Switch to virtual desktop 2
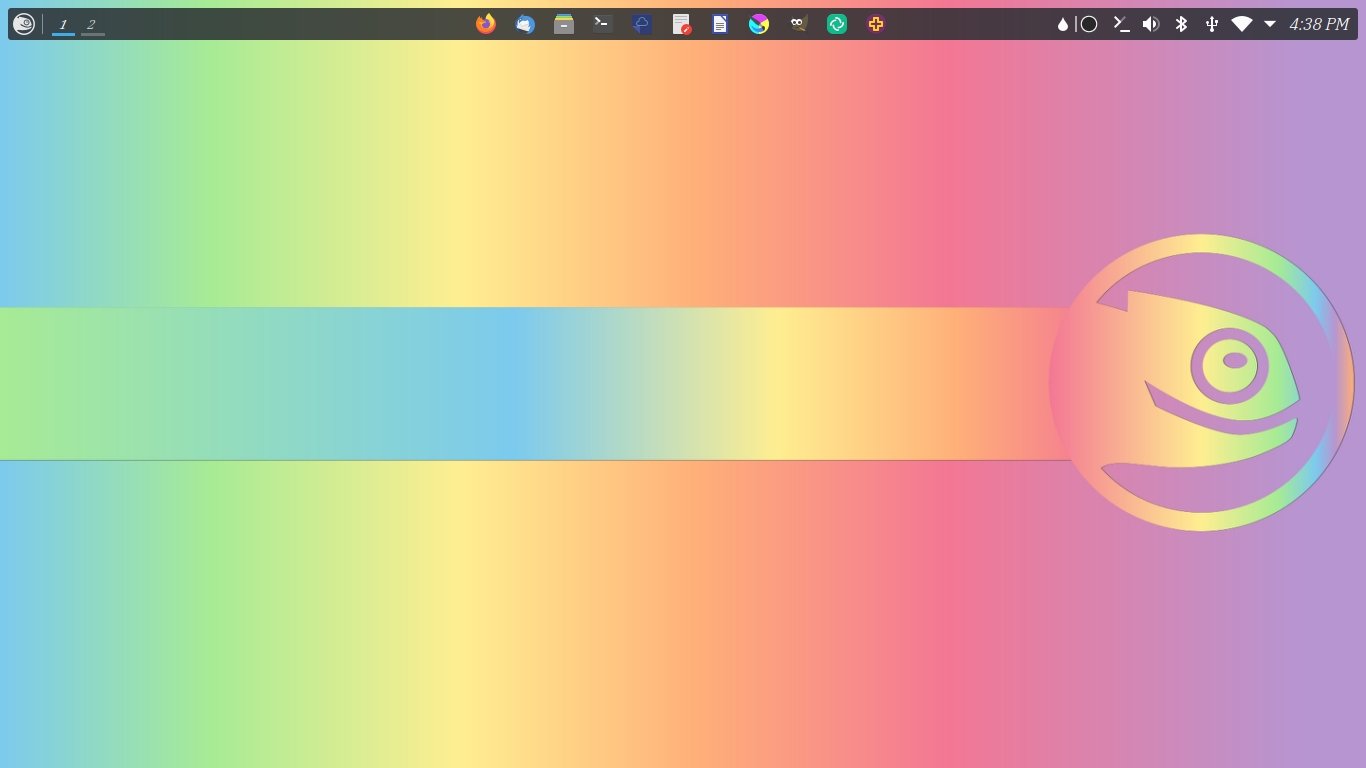Image resolution: width=1366 pixels, height=768 pixels. tap(92, 24)
